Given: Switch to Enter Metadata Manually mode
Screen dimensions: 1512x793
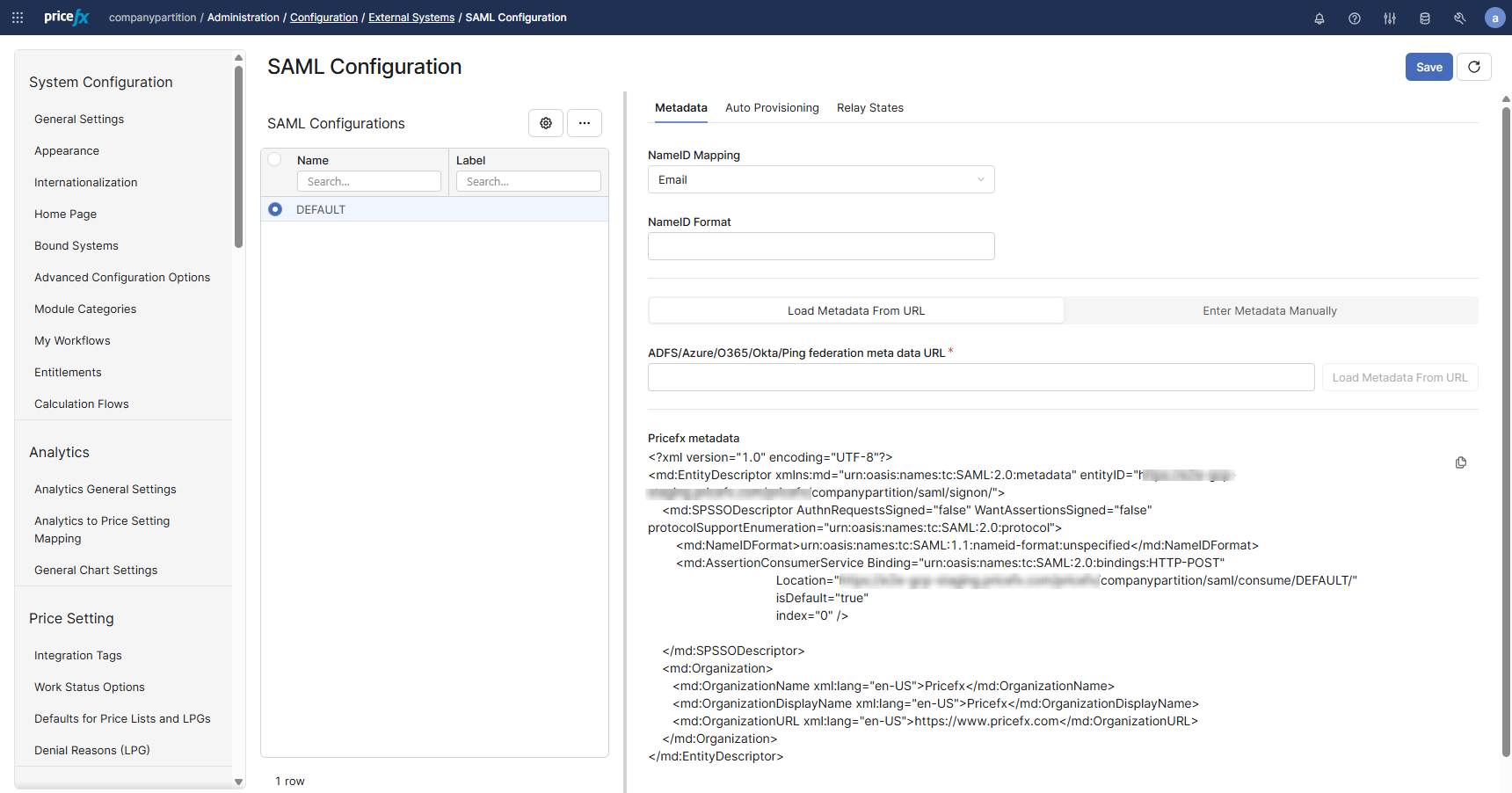Looking at the screenshot, I should (x=1269, y=310).
